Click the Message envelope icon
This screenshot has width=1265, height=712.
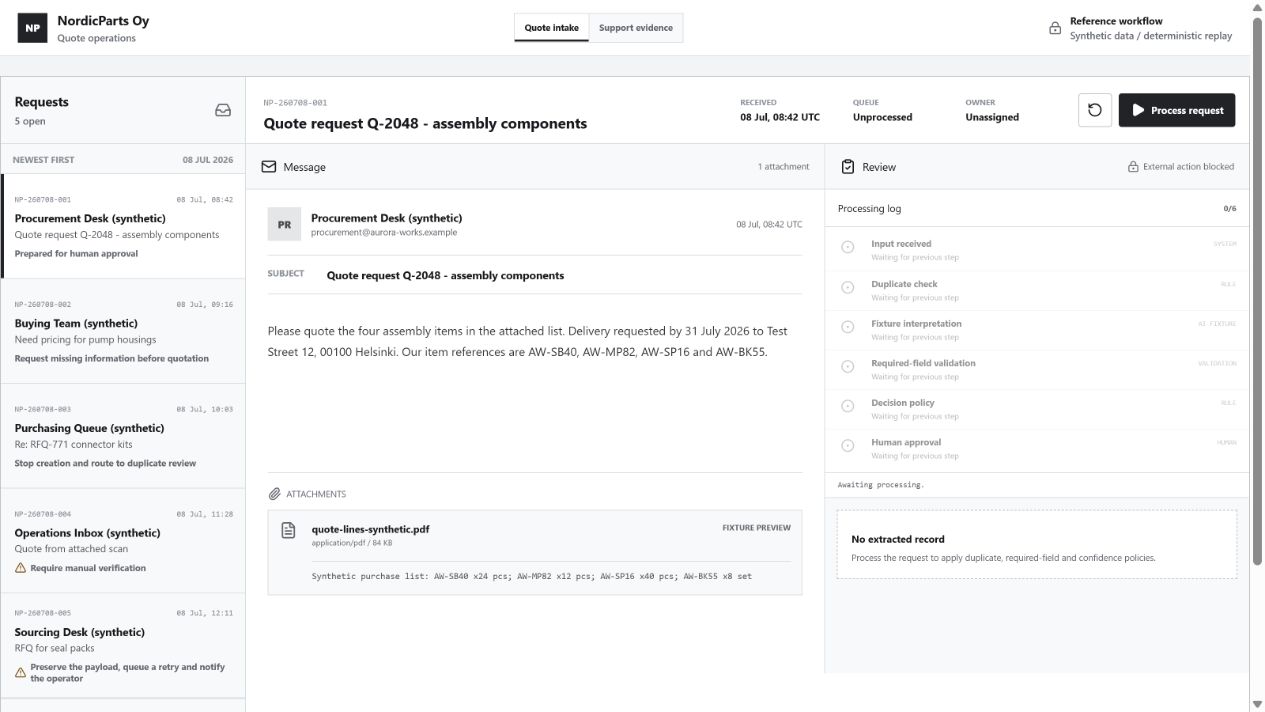[x=268, y=167]
